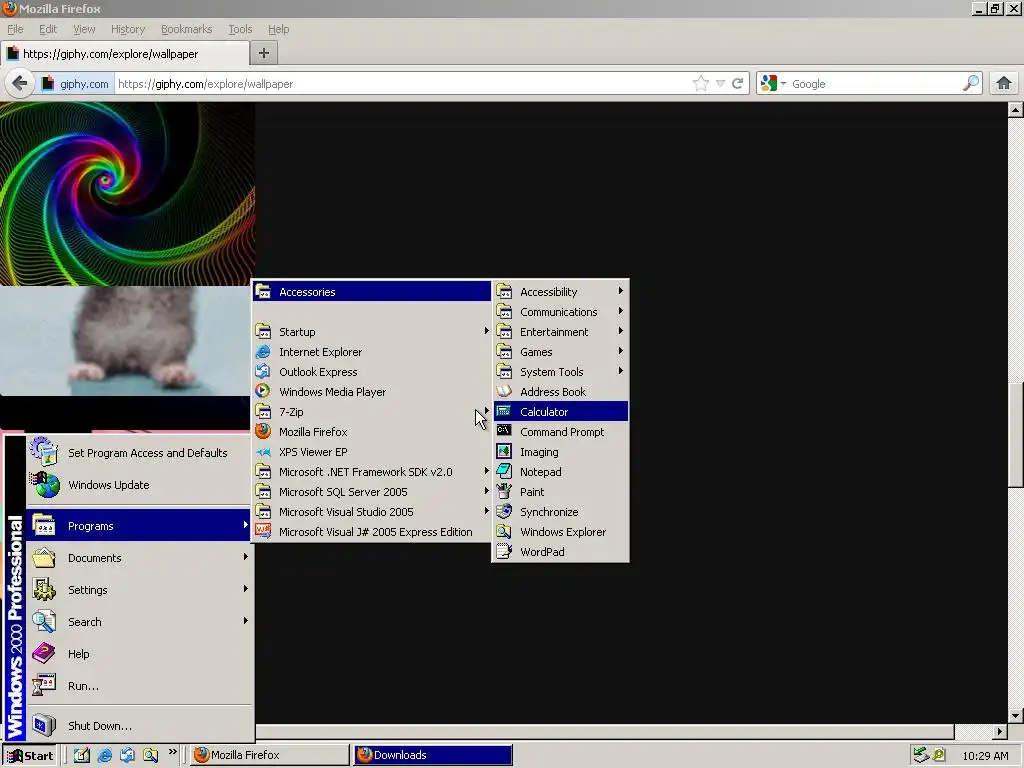Open Command Prompt in the Accessories submenu

pos(560,432)
